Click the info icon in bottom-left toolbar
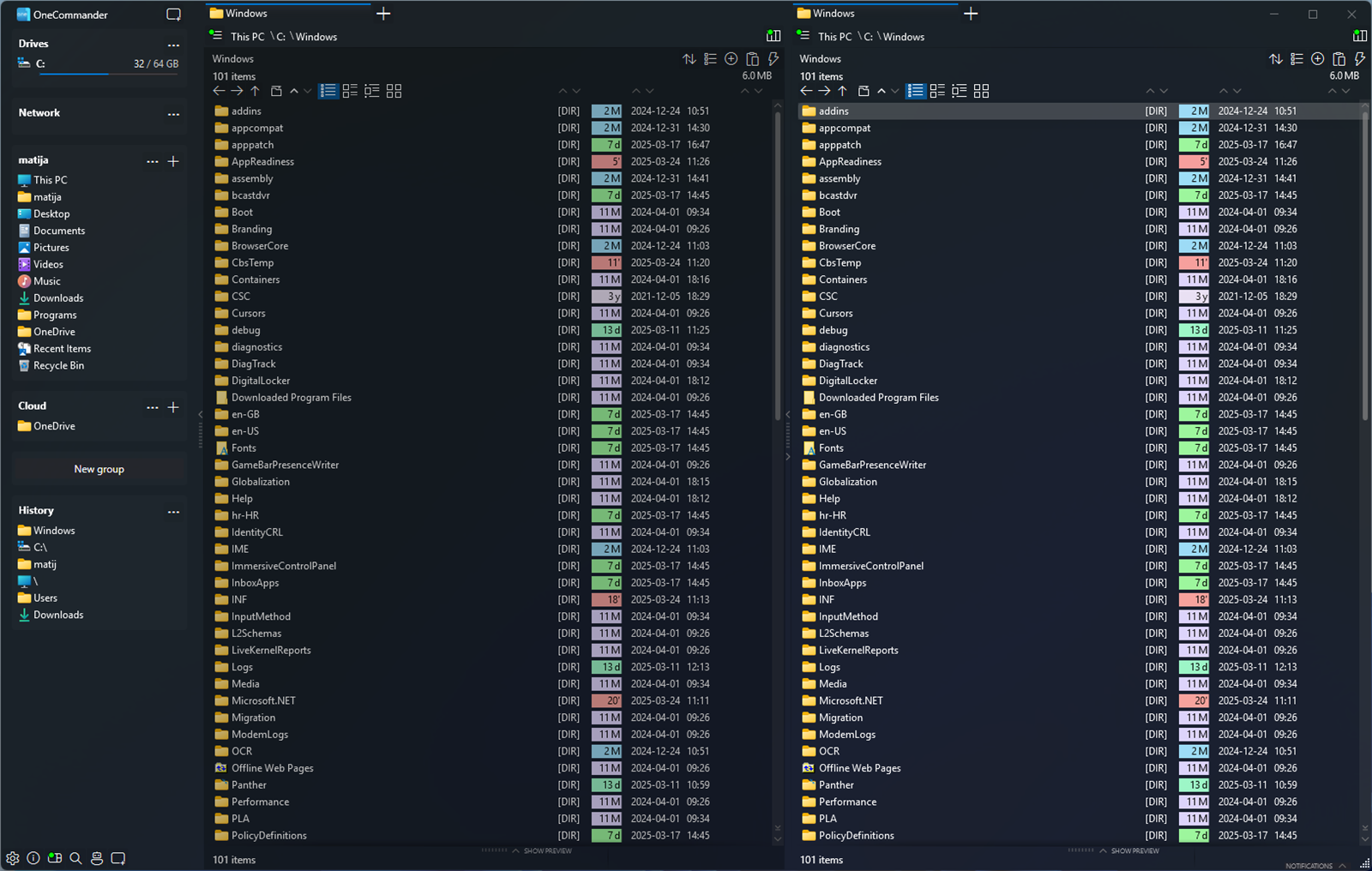Screen dimensions: 1372x871 click(x=33, y=858)
